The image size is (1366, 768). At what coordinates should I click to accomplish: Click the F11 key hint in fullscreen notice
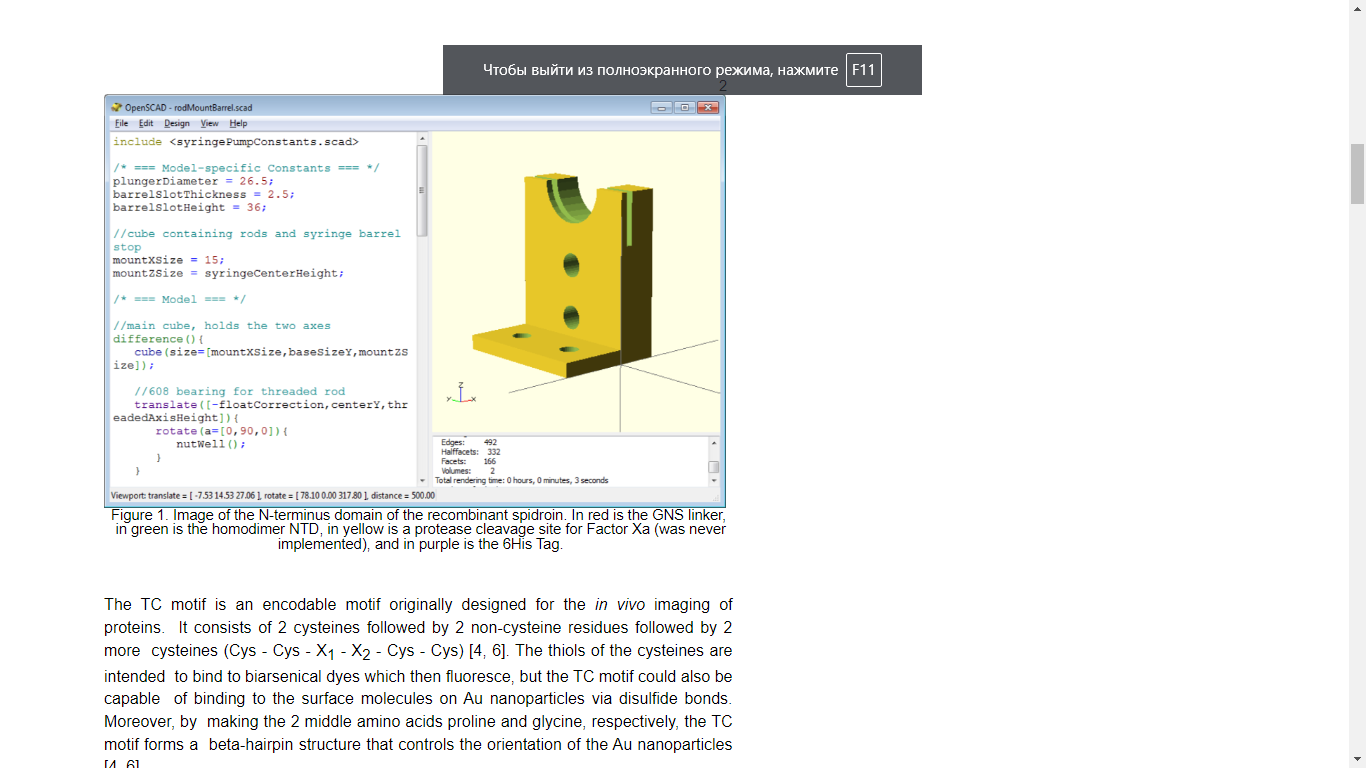click(x=864, y=70)
